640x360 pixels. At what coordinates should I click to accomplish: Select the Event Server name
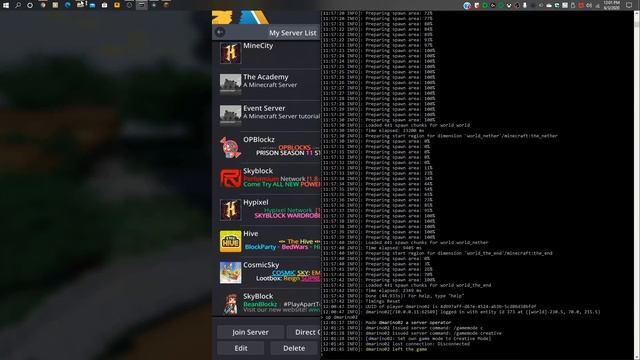click(x=264, y=108)
